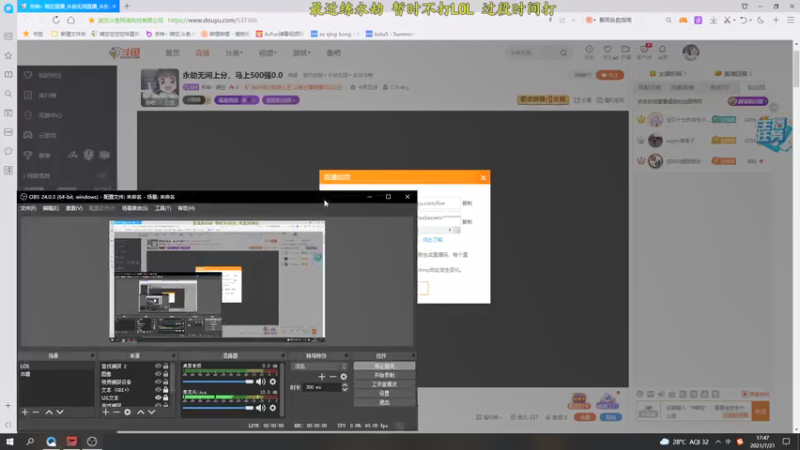Remove source with minus icon in OBS Sources panel
Viewport: 800px width, 450px height.
point(116,412)
